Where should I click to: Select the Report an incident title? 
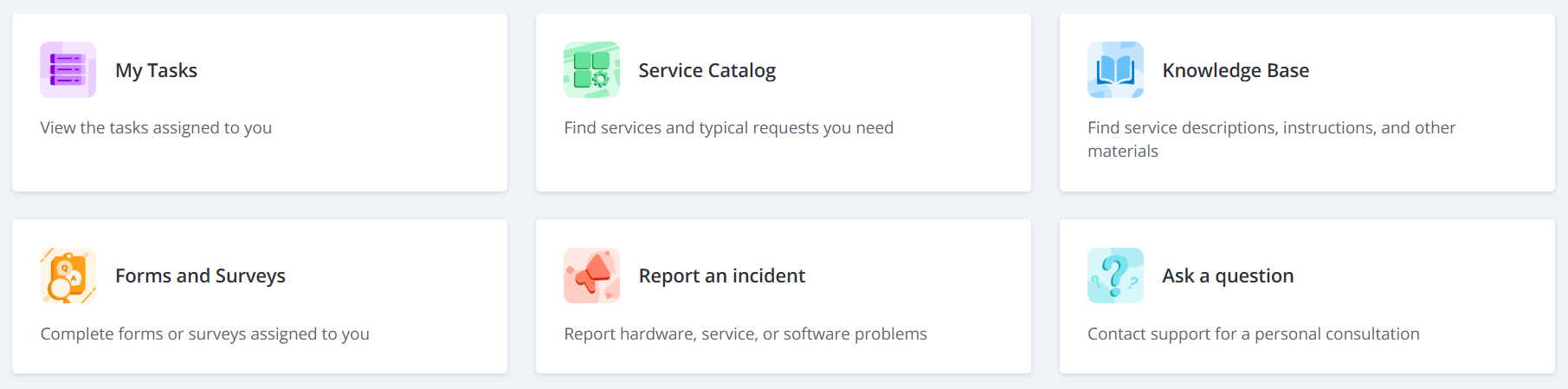pyautogui.click(x=721, y=276)
